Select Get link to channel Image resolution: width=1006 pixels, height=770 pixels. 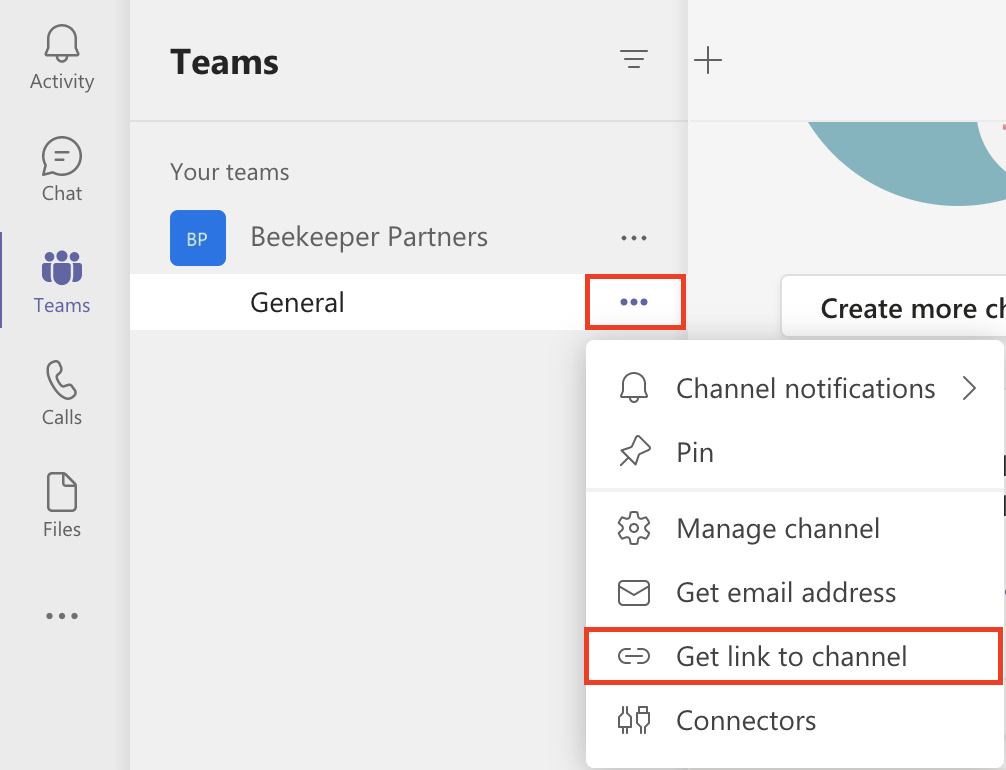(792, 657)
